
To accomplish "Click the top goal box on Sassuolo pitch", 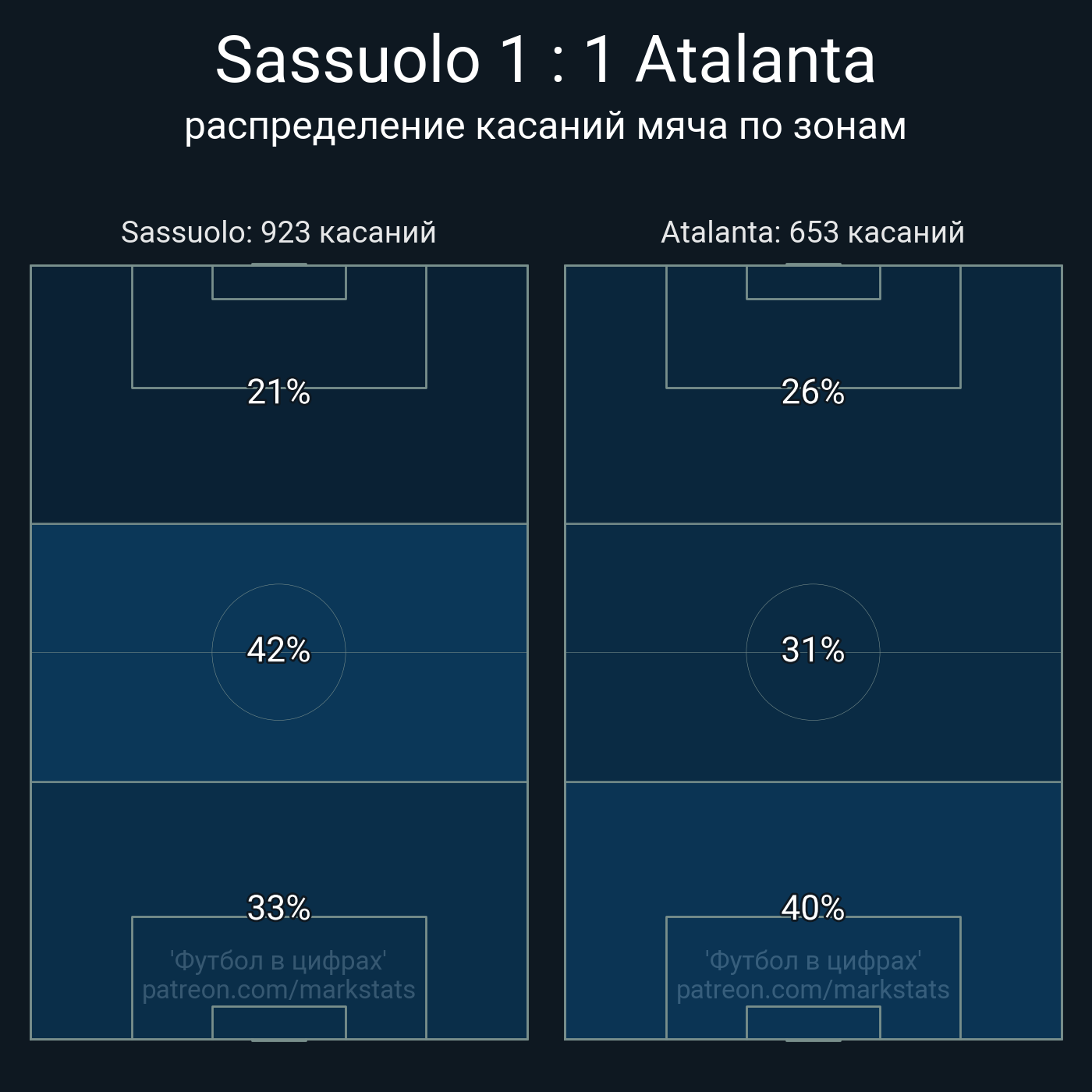I will 278,282.
